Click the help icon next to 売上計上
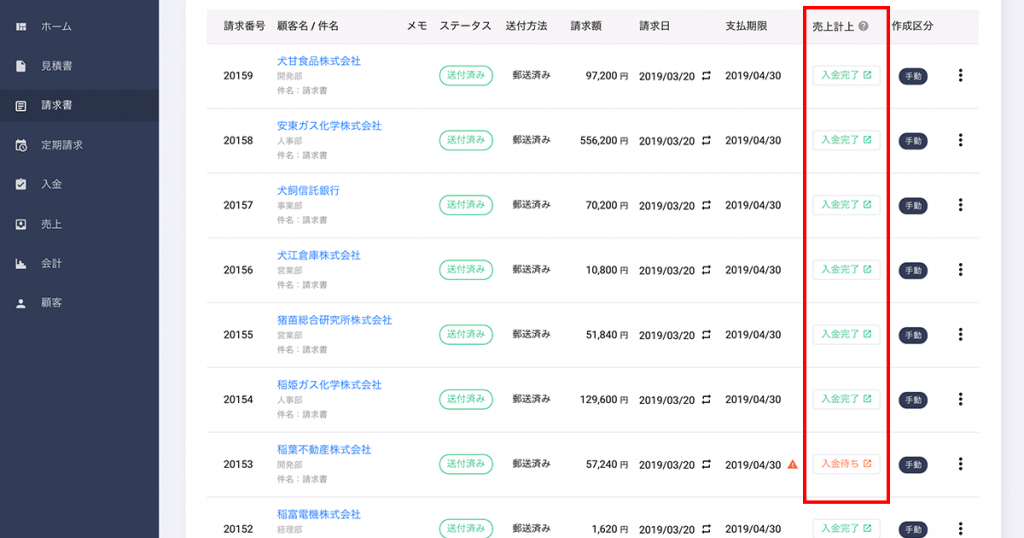Screen dimensions: 1024x538 (863, 26)
